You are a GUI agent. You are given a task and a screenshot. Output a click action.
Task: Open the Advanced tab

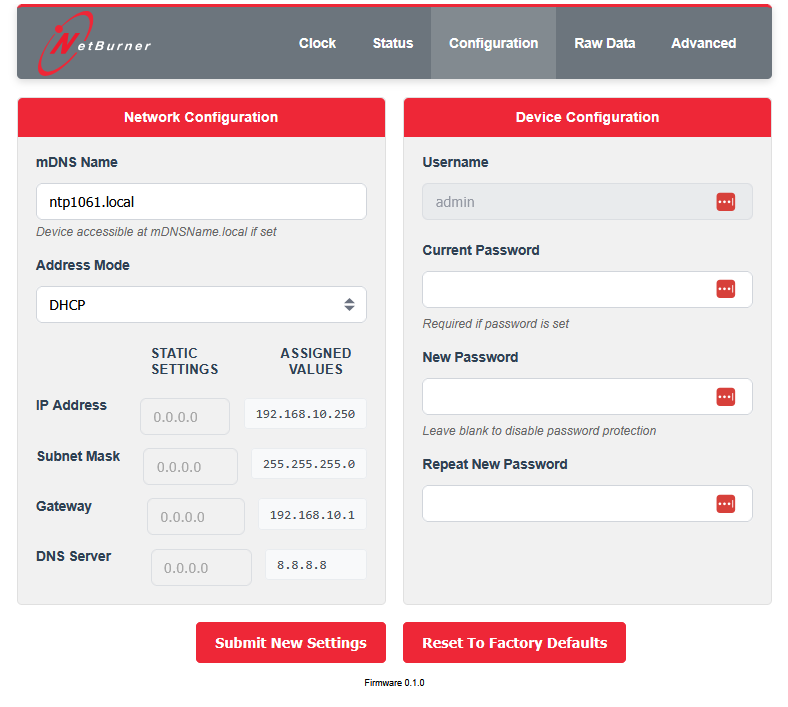pos(703,43)
